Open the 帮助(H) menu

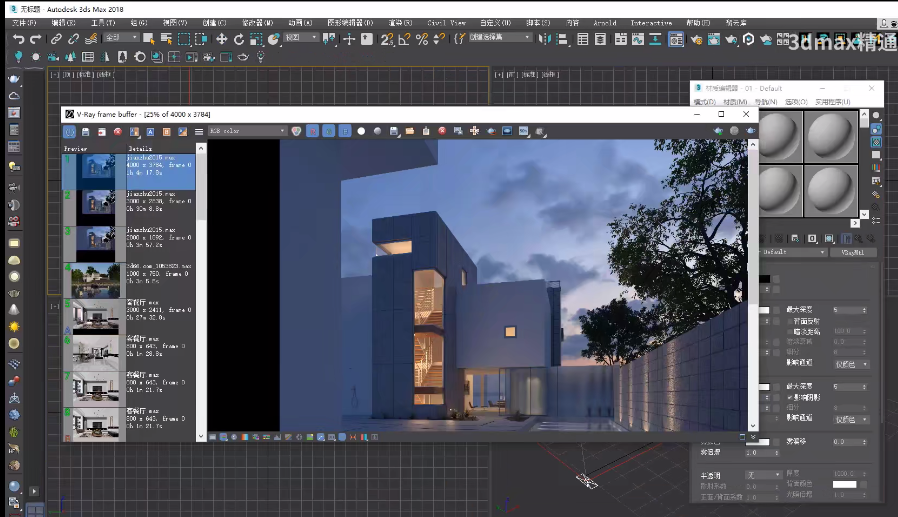tap(698, 23)
